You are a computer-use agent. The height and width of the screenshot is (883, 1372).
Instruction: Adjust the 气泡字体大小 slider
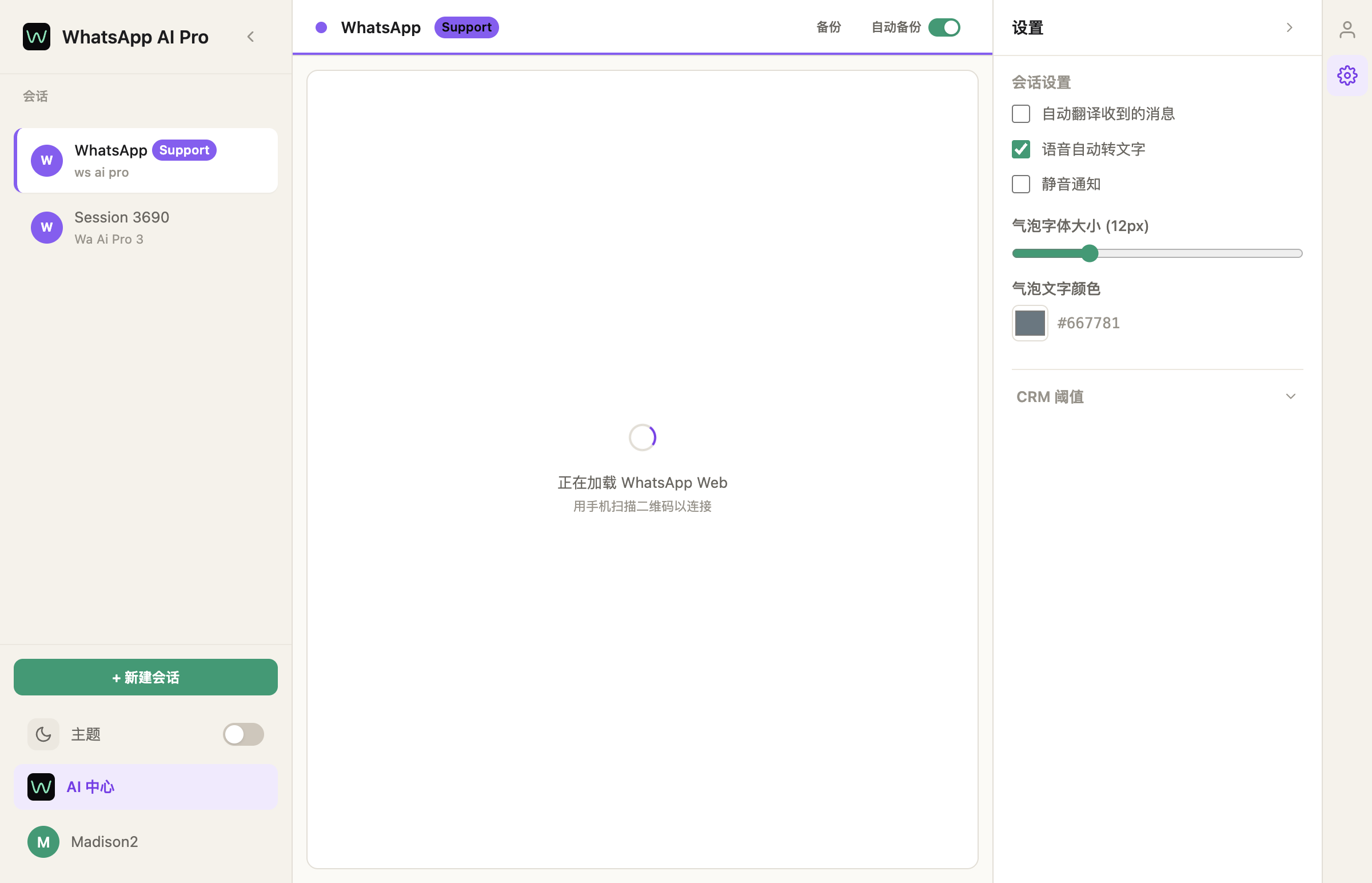[1158, 253]
